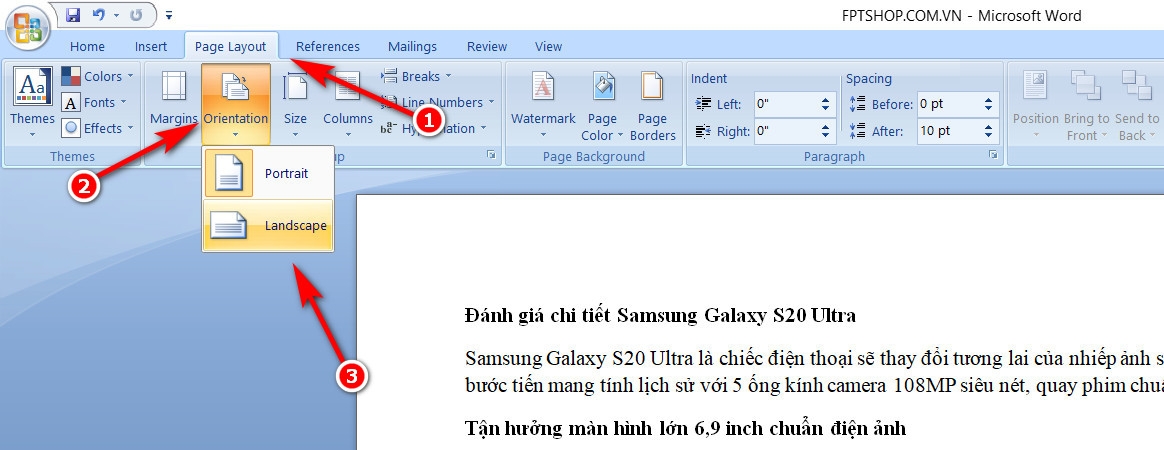Select the Page Layout tab
The height and width of the screenshot is (450, 1164).
click(x=230, y=46)
